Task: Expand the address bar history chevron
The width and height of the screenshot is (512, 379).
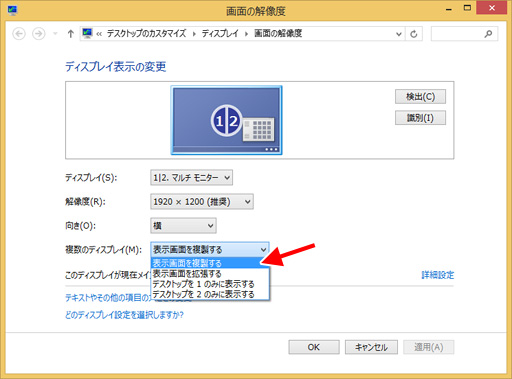Action: point(399,34)
